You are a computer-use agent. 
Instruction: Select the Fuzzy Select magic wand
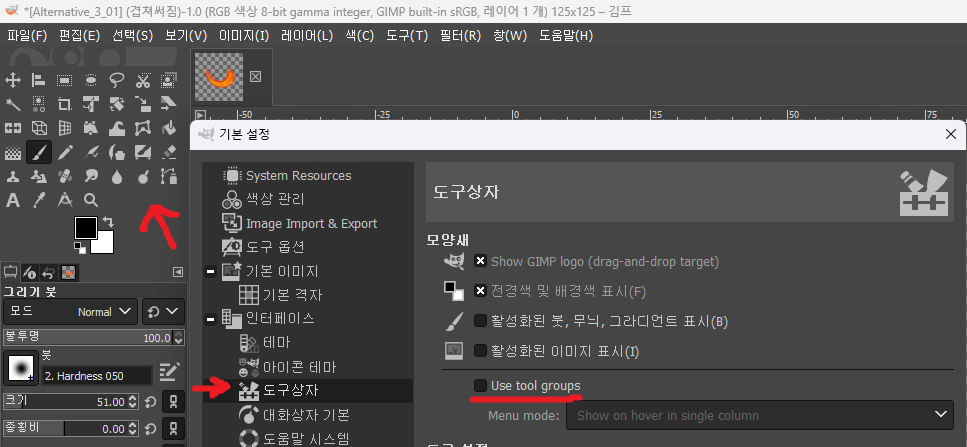(12, 104)
